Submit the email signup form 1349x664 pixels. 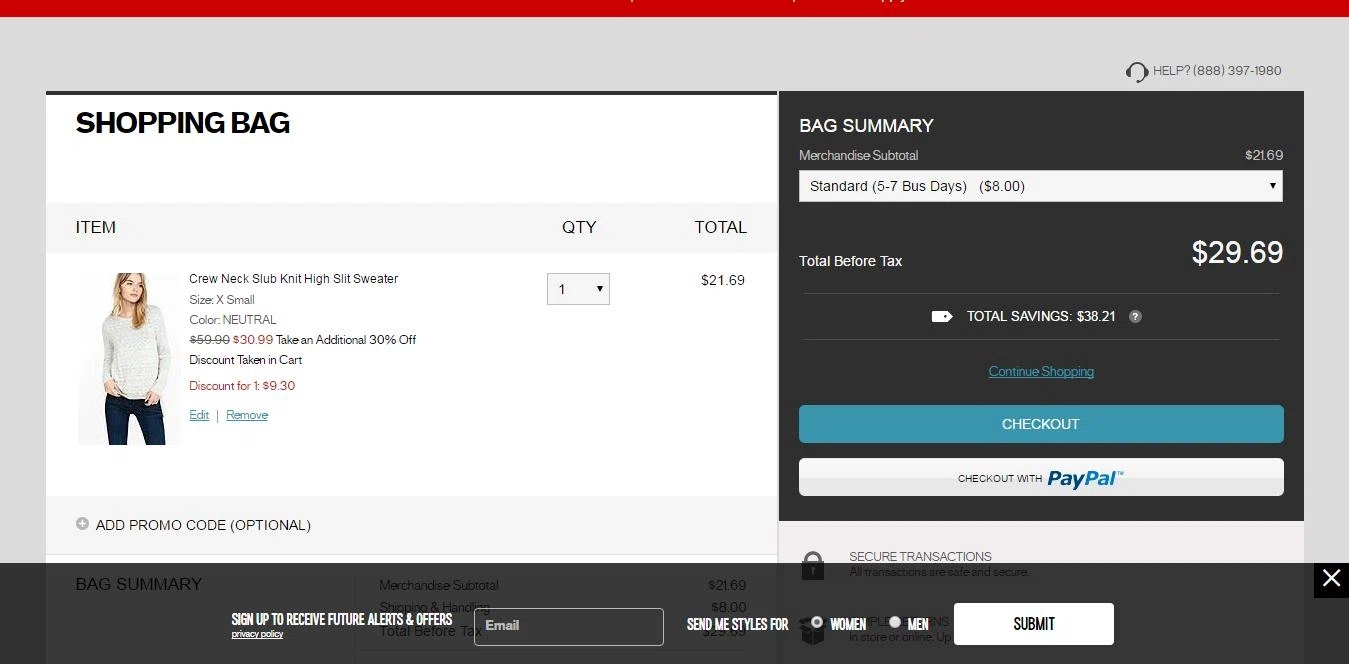(1033, 624)
